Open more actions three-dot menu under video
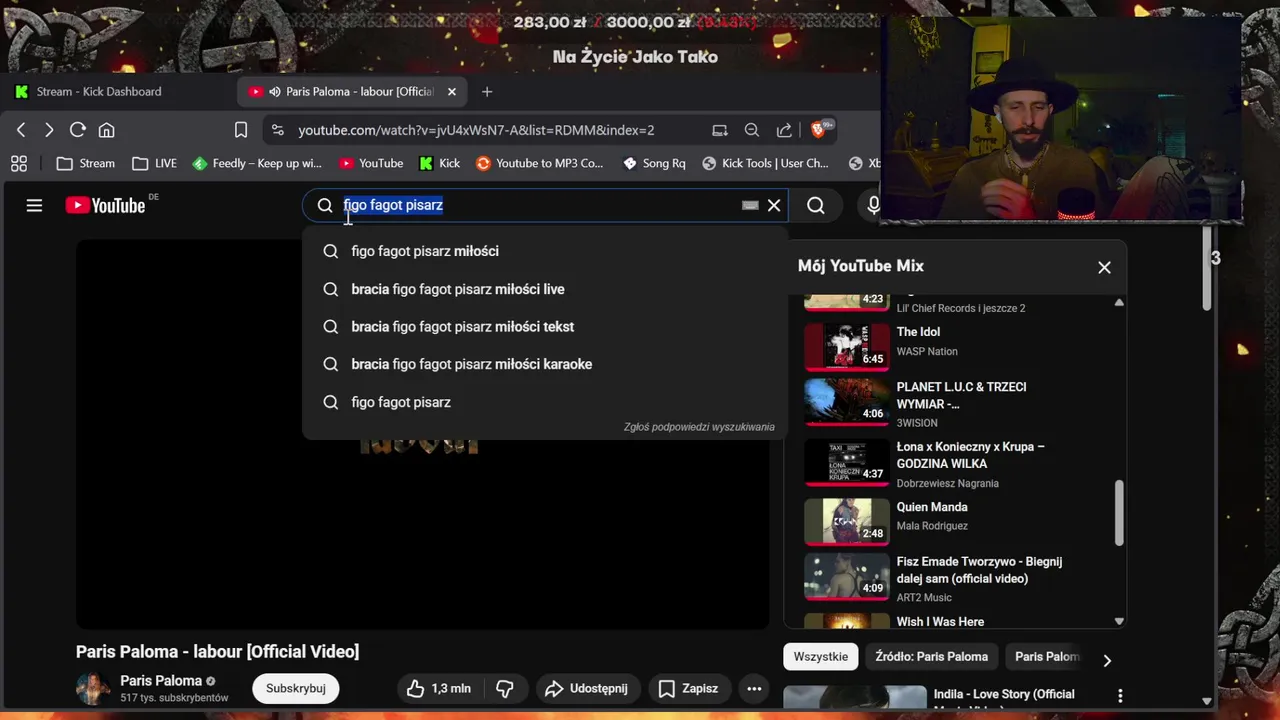1280x720 pixels. pyautogui.click(x=754, y=688)
